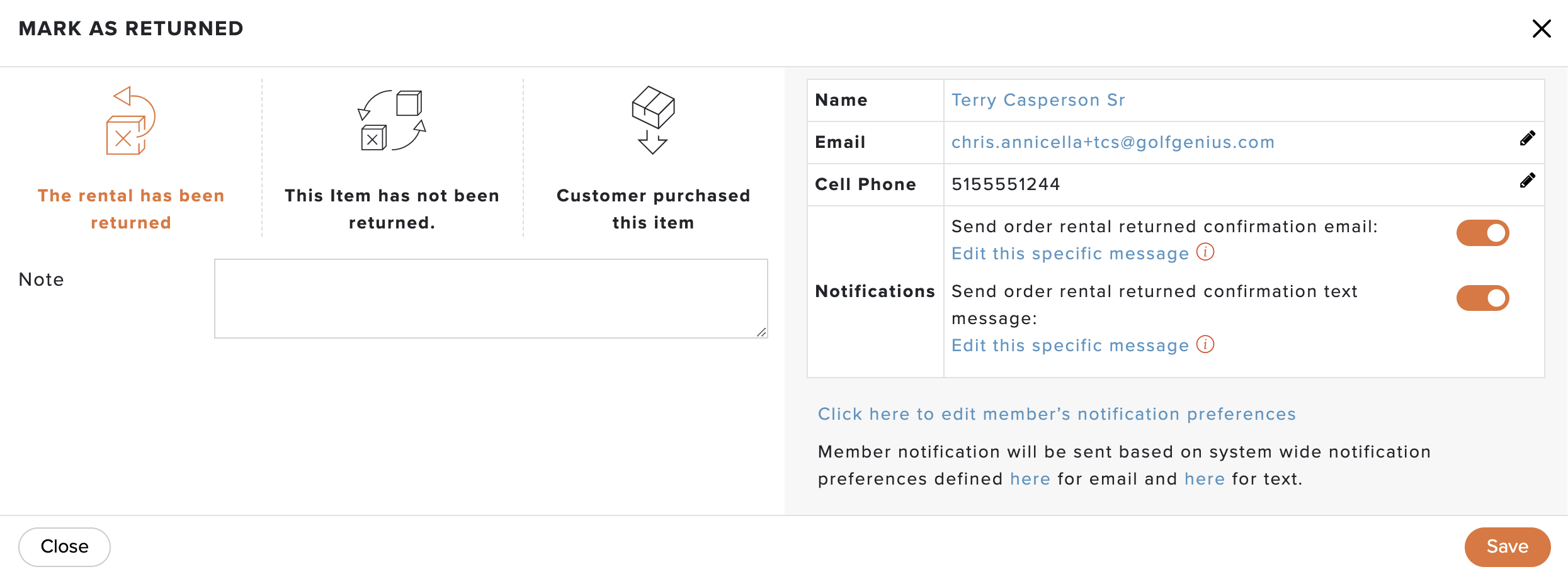Screen dimensions: 1568x579
Task: Click Save button
Action: [x=1507, y=546]
